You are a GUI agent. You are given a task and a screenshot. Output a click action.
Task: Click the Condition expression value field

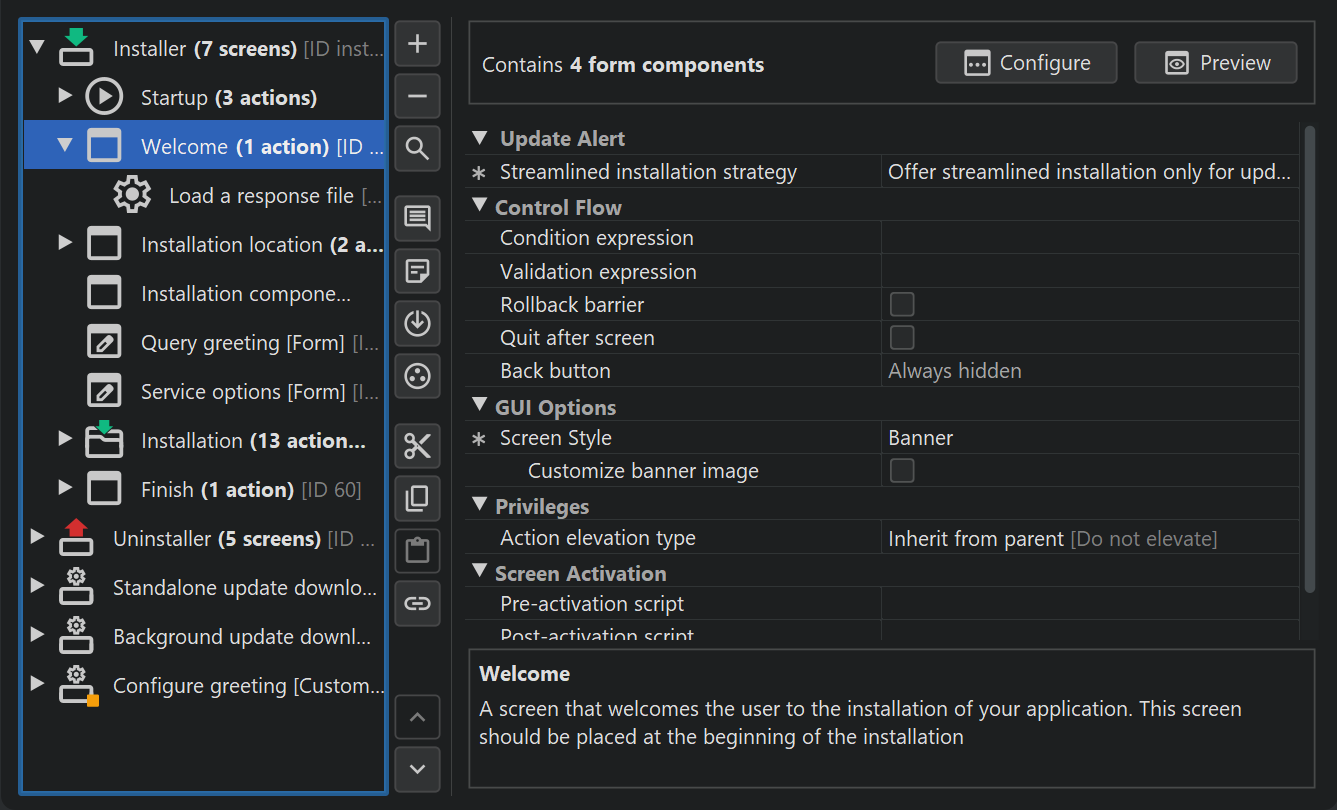tap(1088, 238)
